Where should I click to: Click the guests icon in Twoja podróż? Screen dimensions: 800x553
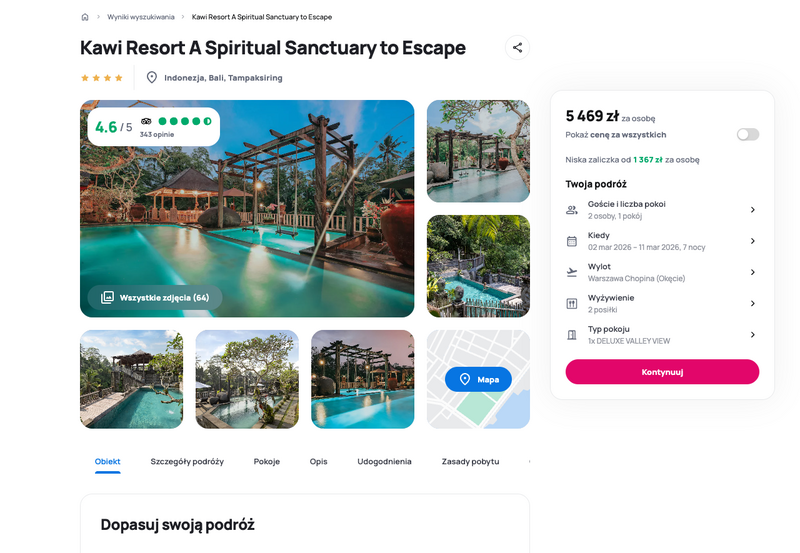pyautogui.click(x=572, y=210)
